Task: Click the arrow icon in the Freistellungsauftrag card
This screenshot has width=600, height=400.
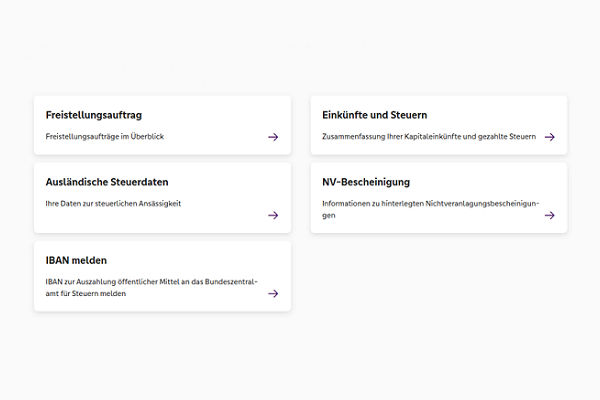Action: [x=273, y=137]
